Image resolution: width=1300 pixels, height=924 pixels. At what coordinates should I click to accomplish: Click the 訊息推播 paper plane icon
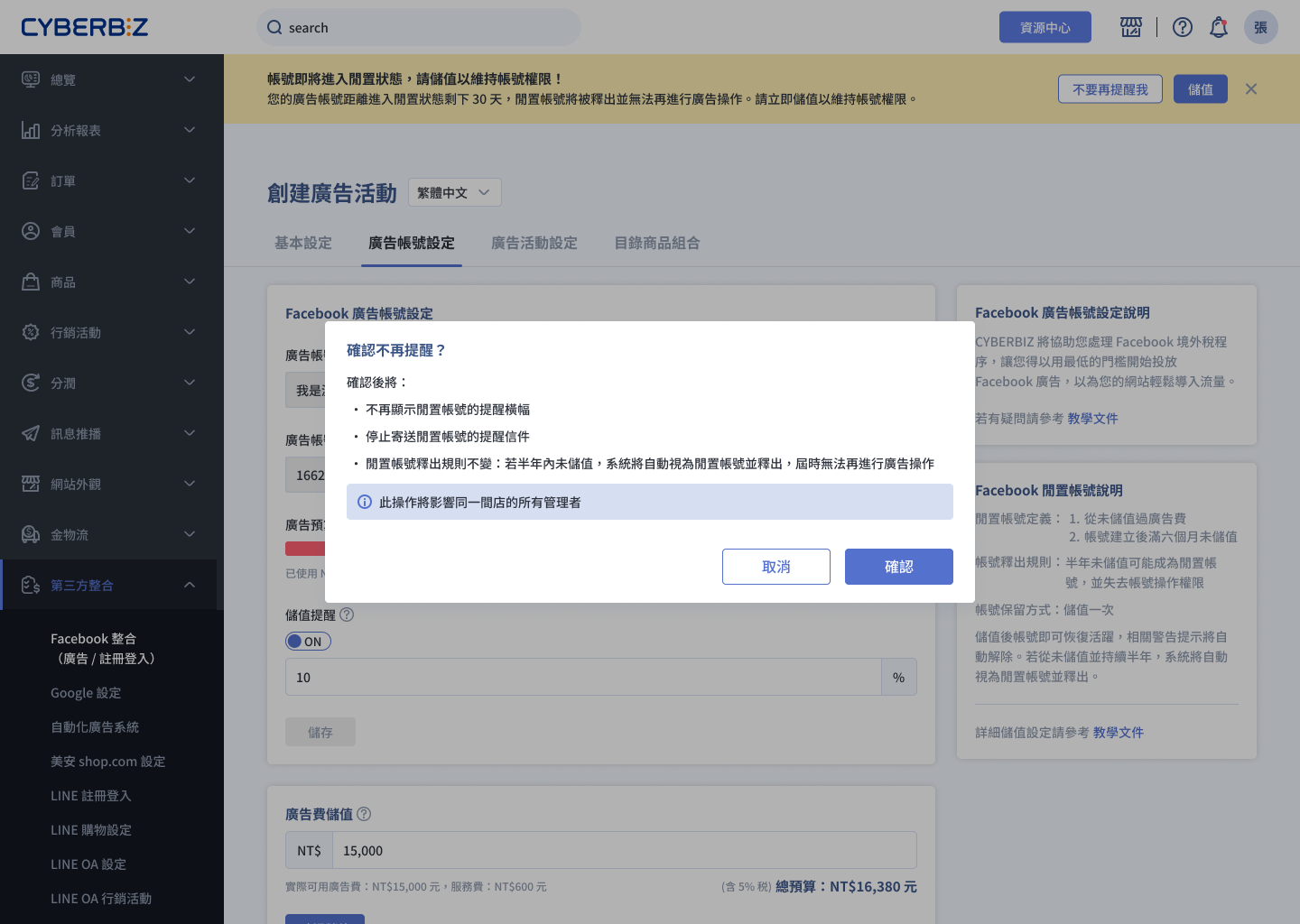(x=31, y=433)
